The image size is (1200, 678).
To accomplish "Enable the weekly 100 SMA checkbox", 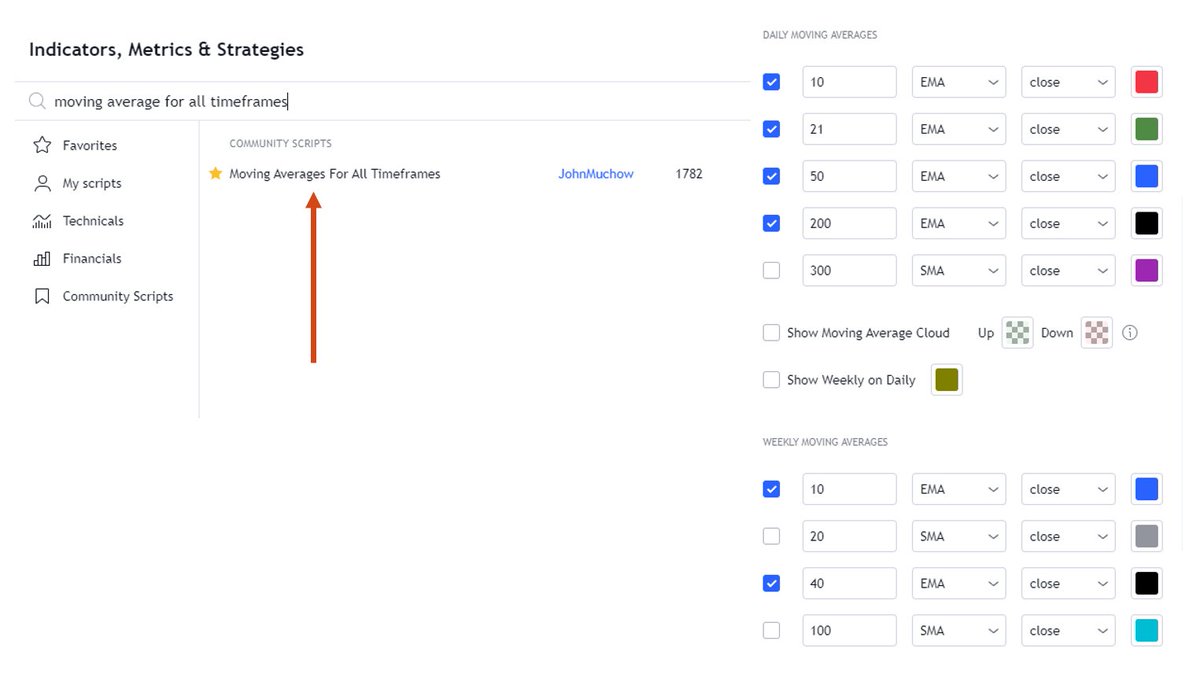I will 771,630.
